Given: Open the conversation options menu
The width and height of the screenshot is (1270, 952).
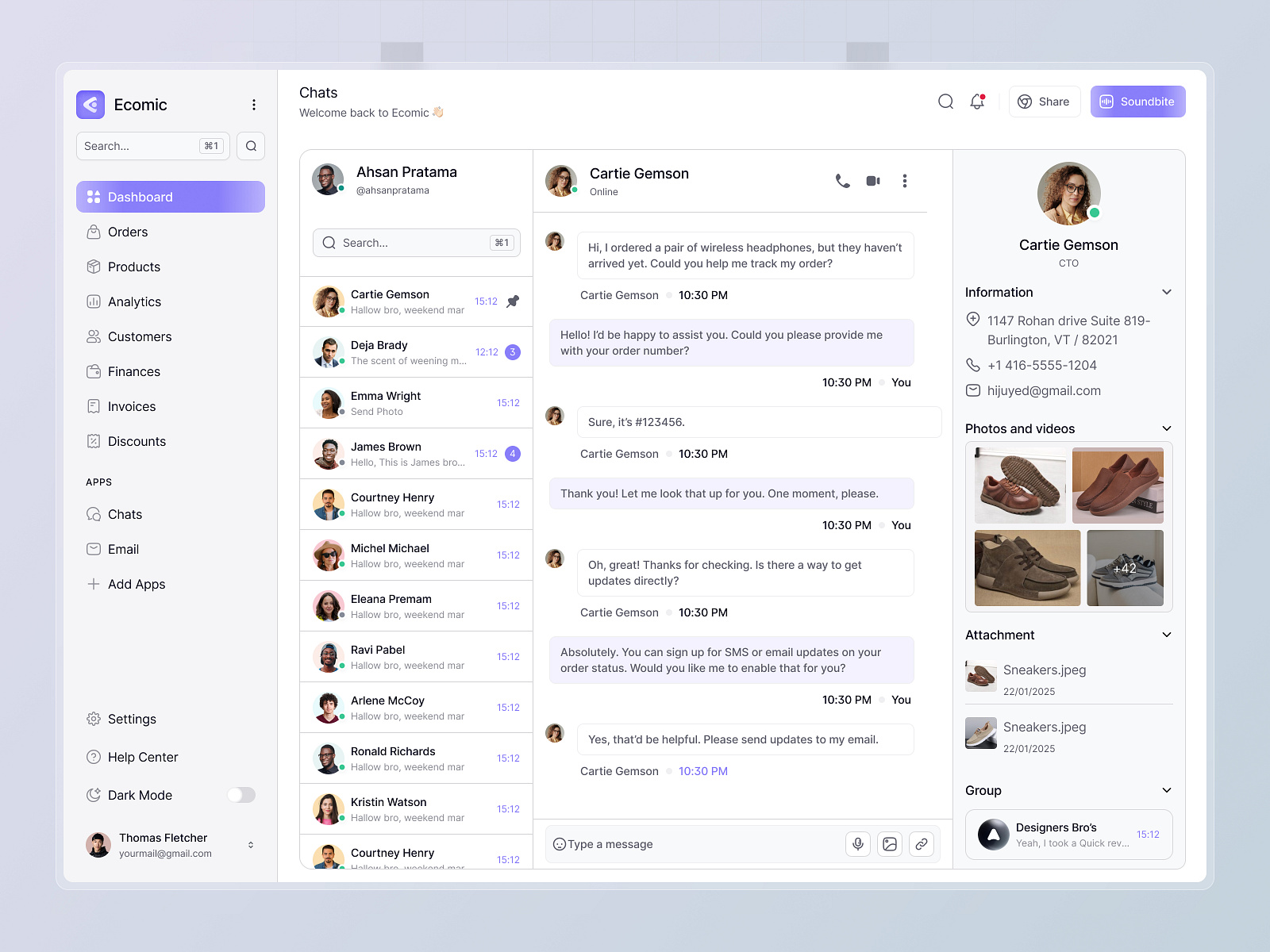Looking at the screenshot, I should click(905, 181).
